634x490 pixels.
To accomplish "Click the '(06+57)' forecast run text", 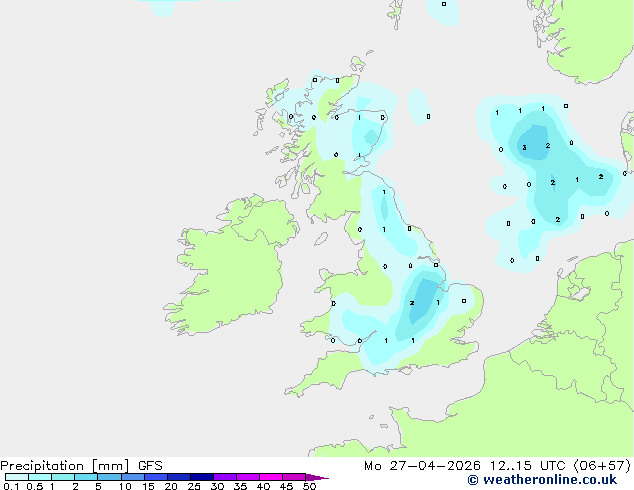I will (602, 466).
